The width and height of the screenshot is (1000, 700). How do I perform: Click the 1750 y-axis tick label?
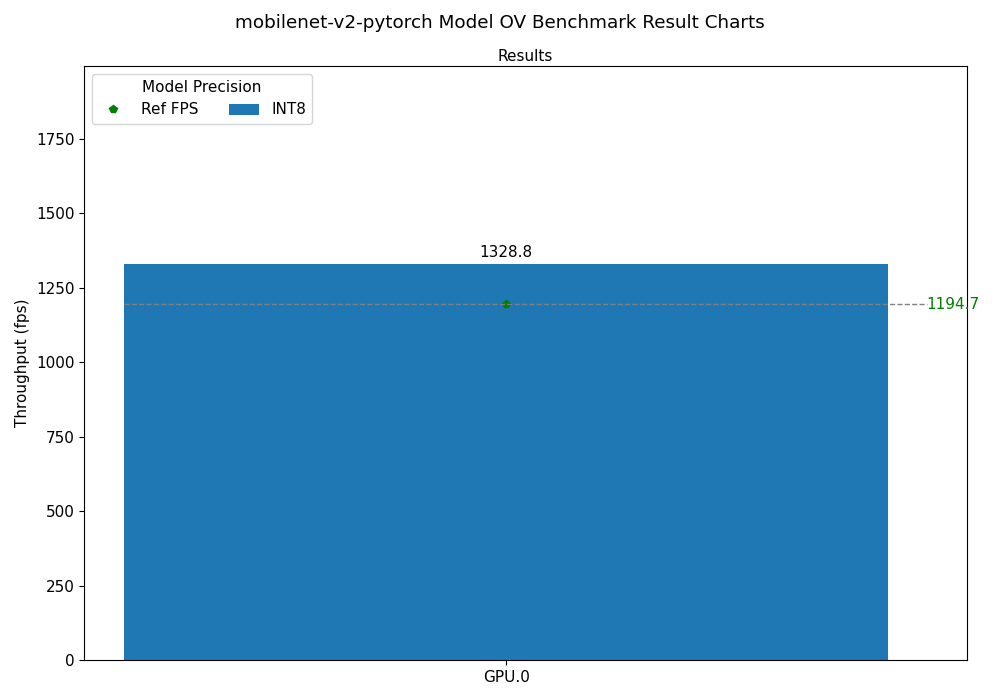click(x=56, y=139)
